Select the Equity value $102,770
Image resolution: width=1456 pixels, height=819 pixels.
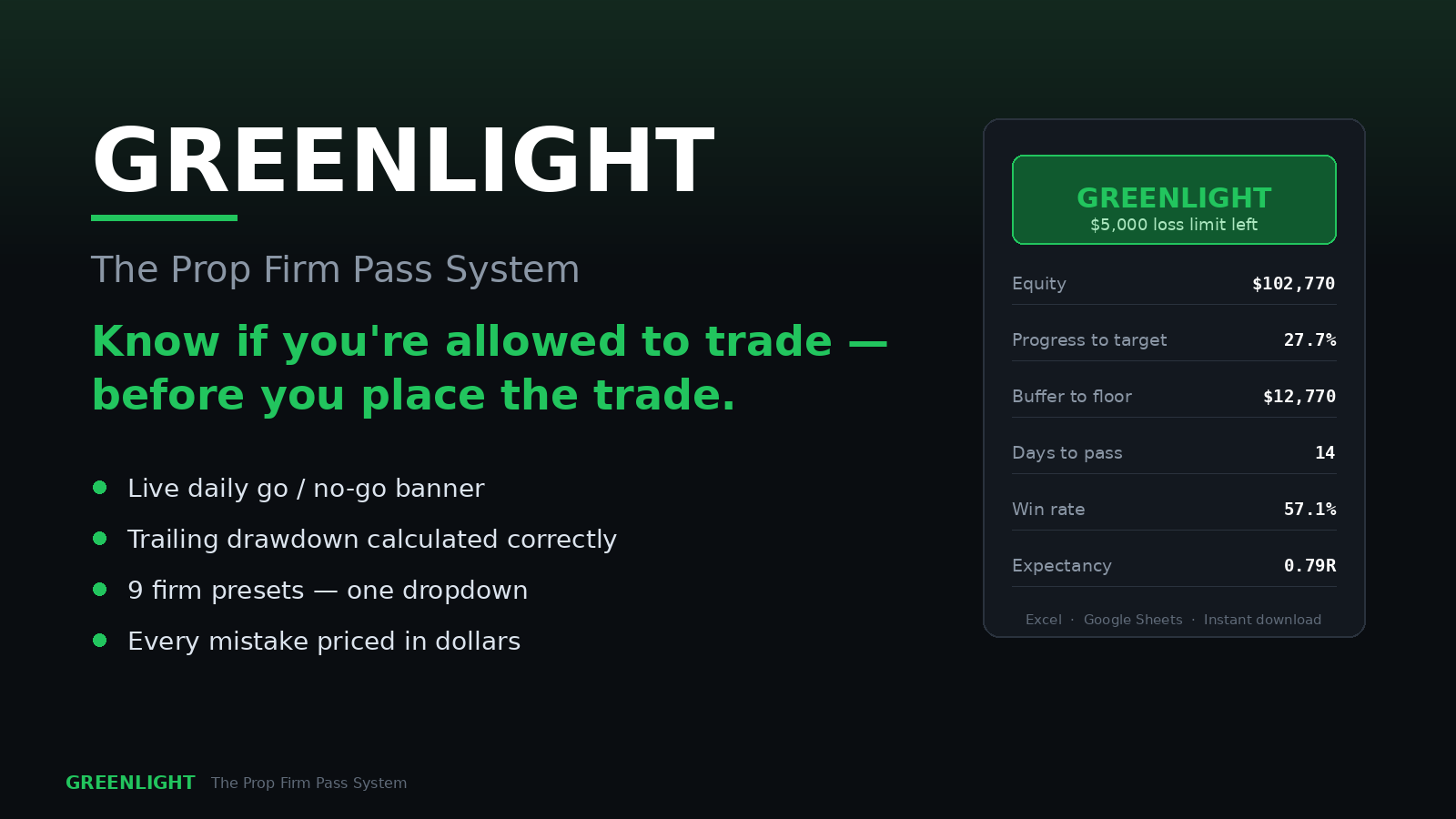1293,284
